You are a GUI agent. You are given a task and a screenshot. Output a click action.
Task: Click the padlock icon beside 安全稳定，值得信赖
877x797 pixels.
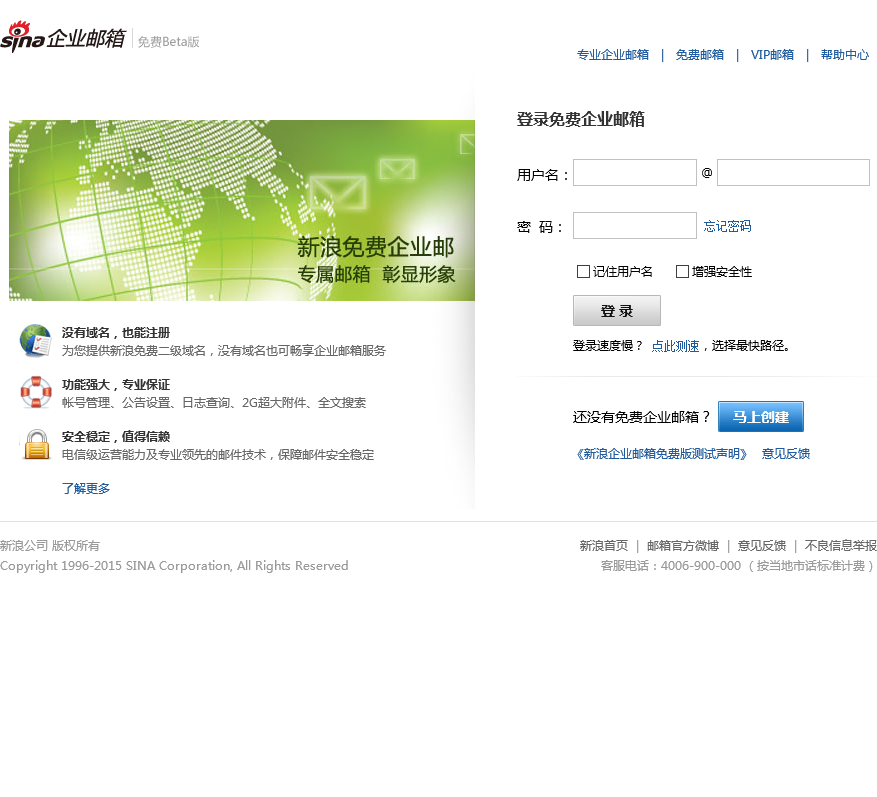coord(37,445)
